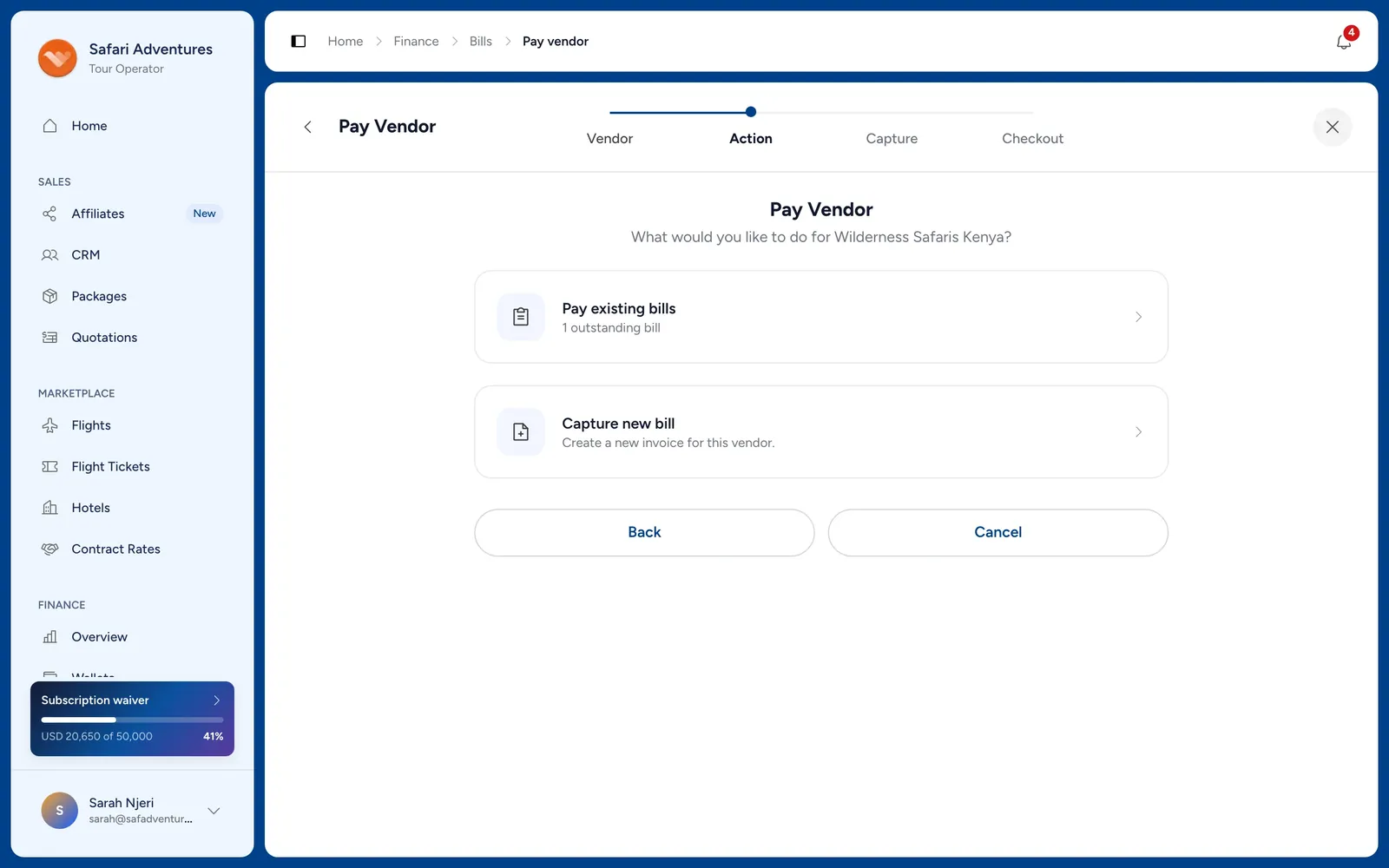The width and height of the screenshot is (1389, 868).
Task: Click the 'Tour Operator' subtitle
Action: [126, 69]
